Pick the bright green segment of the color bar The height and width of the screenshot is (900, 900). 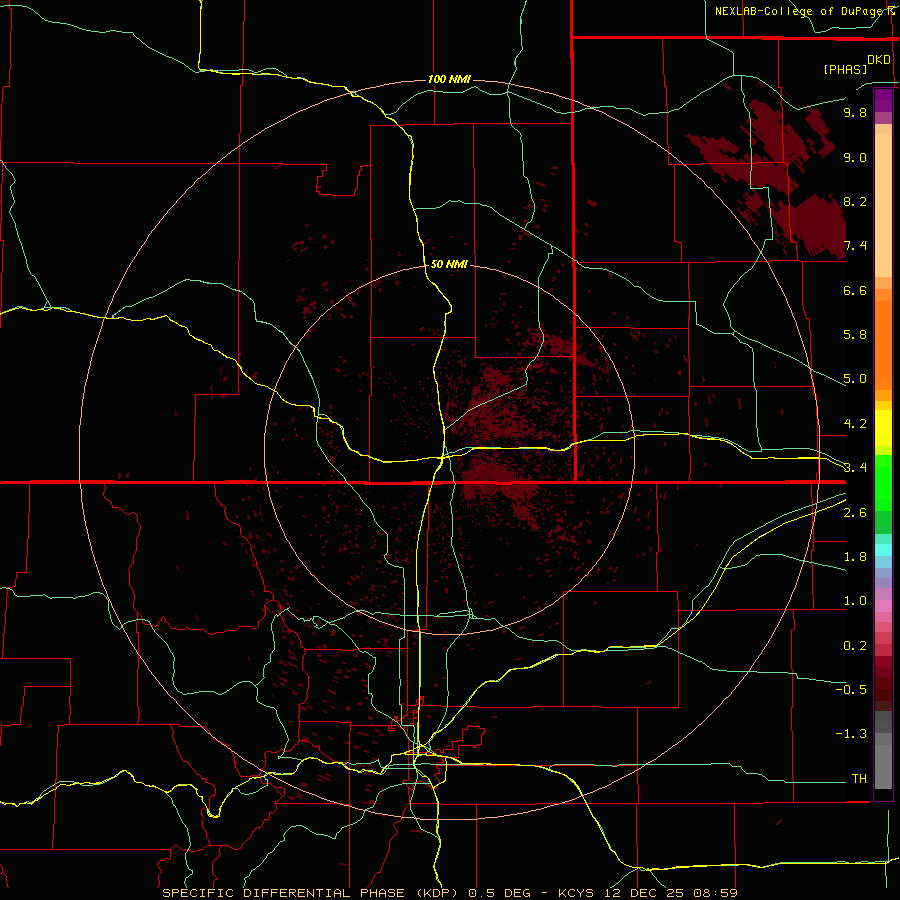click(x=883, y=482)
